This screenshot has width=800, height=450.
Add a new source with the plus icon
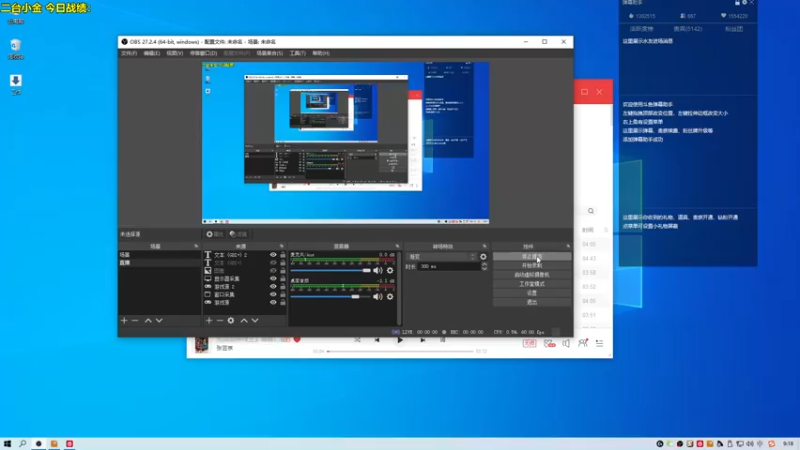pyautogui.click(x=209, y=320)
